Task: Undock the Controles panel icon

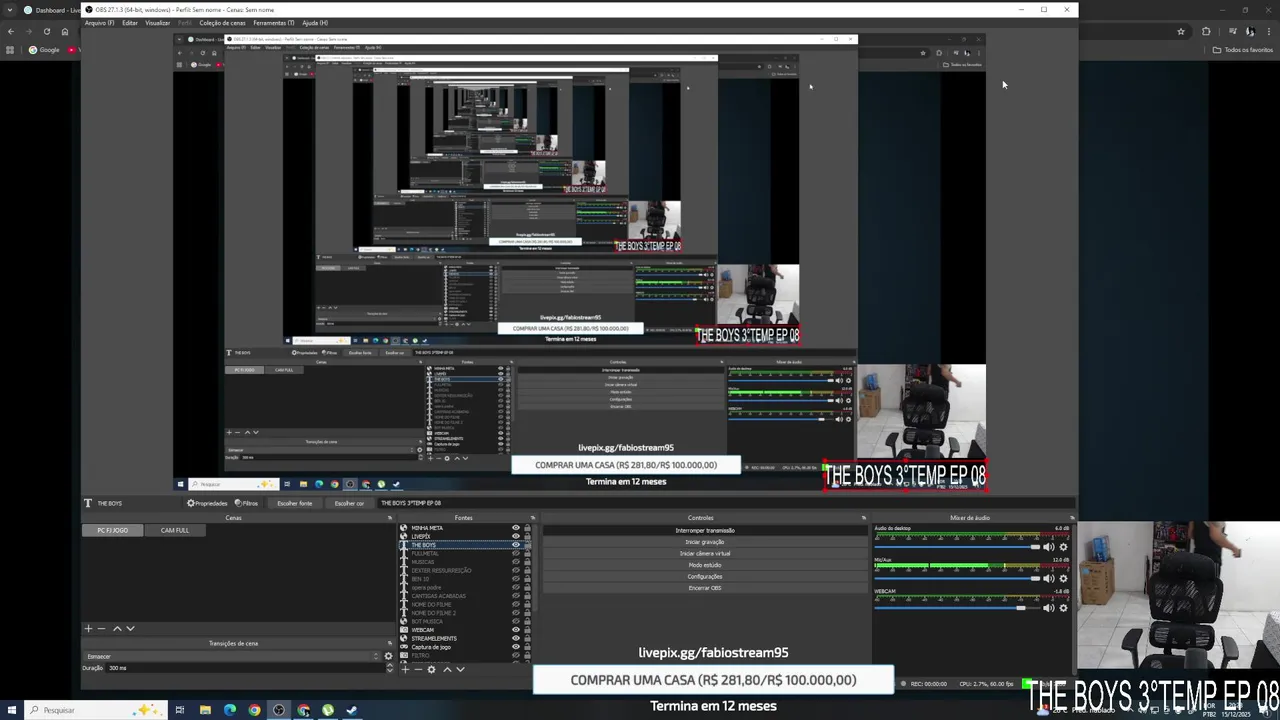Action: 864,518
